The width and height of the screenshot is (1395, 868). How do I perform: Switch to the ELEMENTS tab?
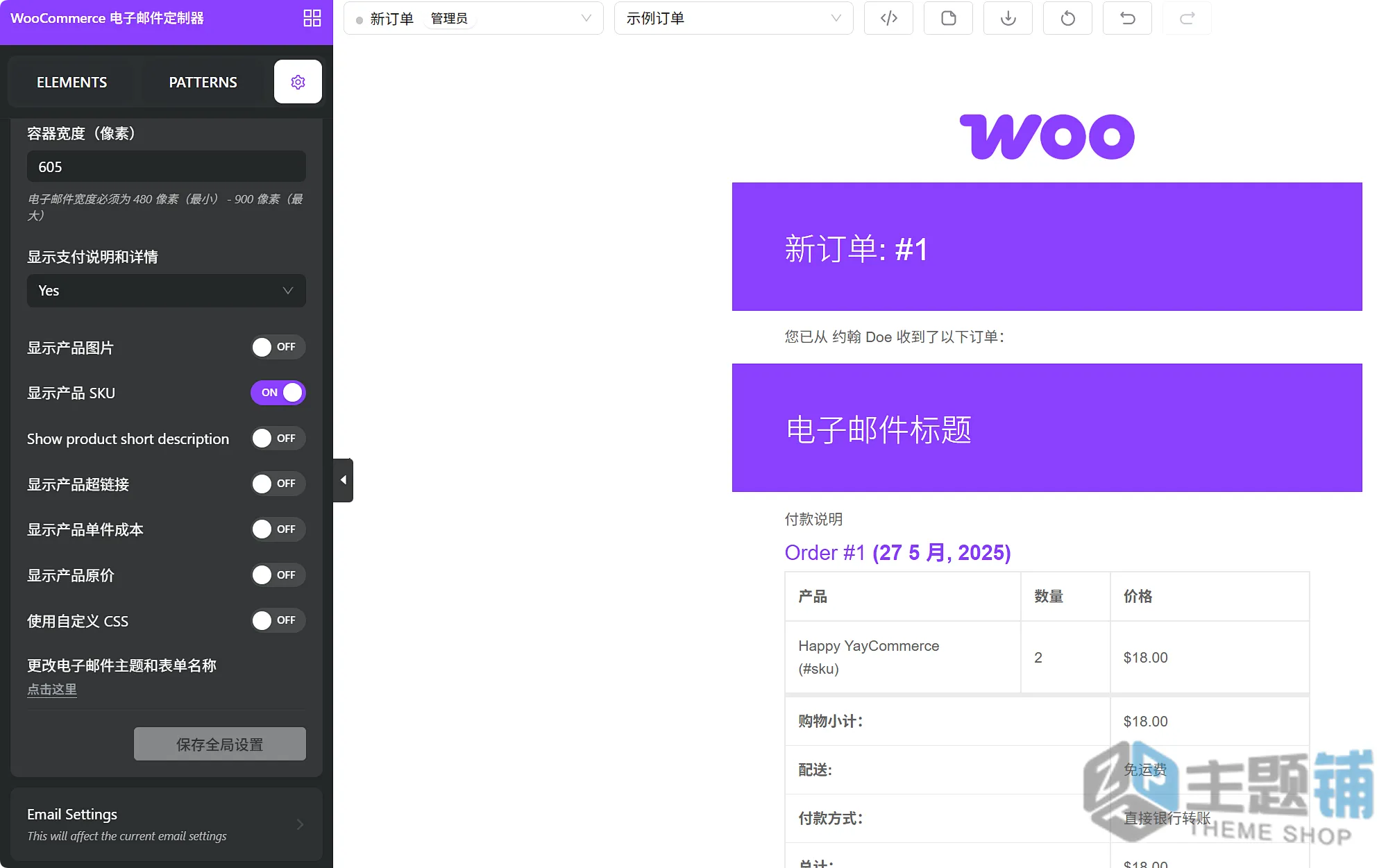[71, 82]
